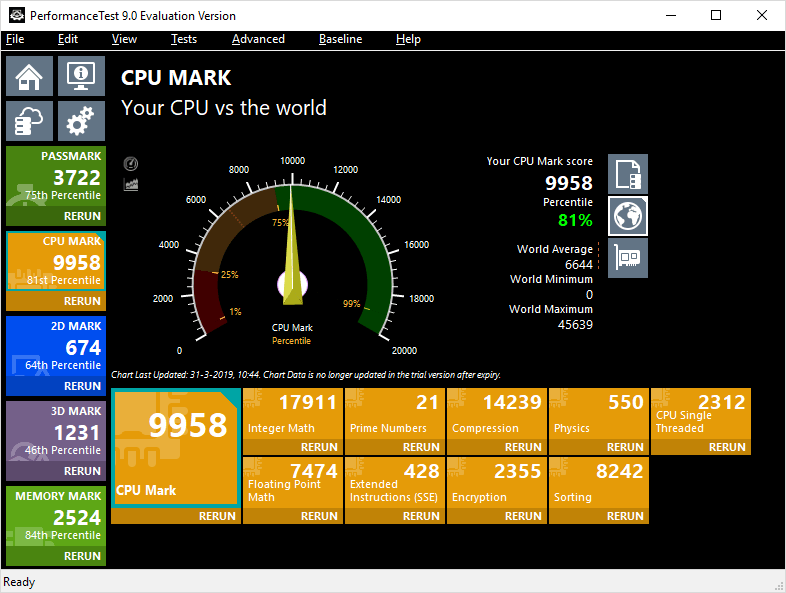Open the Advanced menu
Screen dimensions: 786x593
[258, 39]
